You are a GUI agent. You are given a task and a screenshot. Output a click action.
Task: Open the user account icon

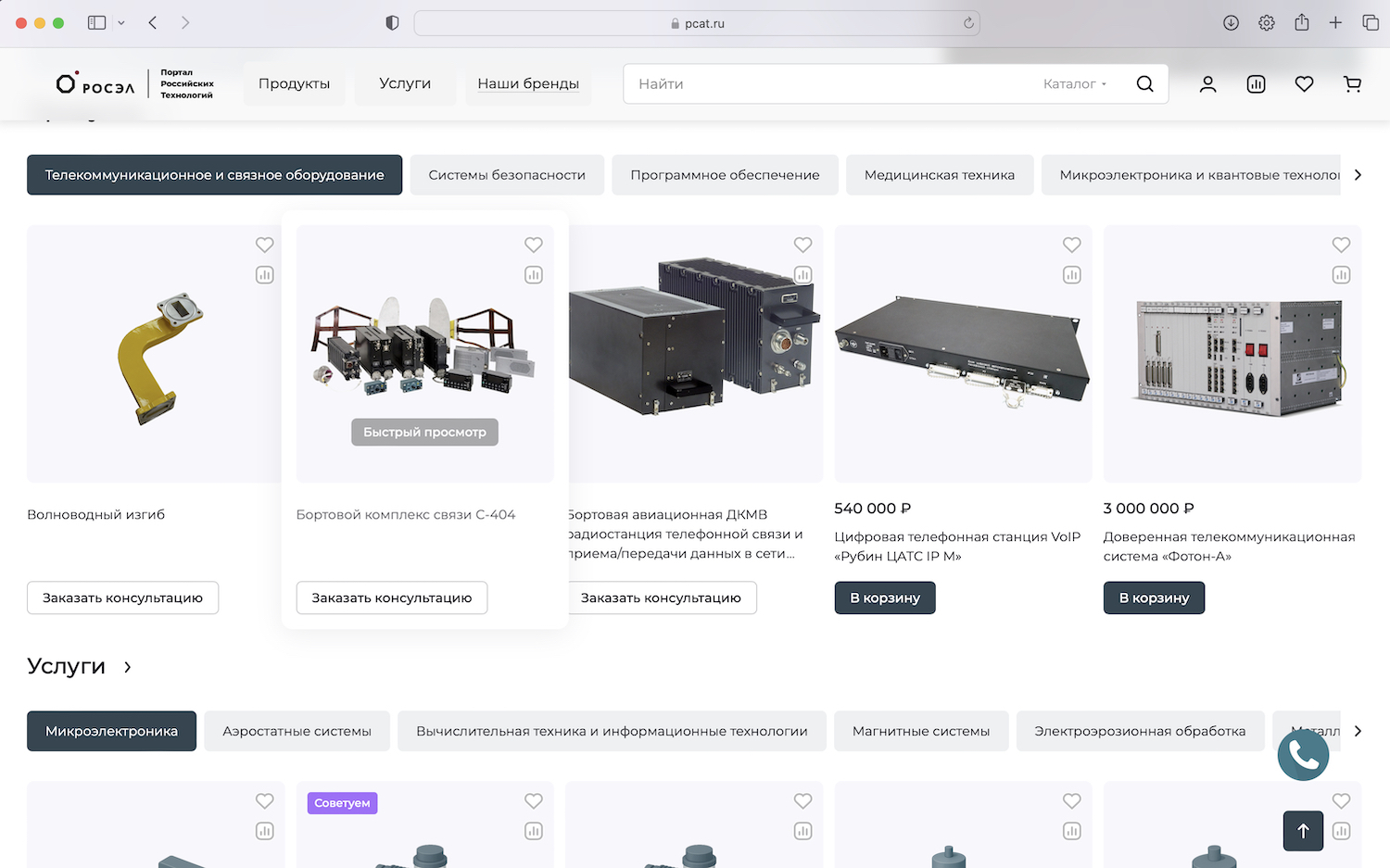(x=1207, y=84)
